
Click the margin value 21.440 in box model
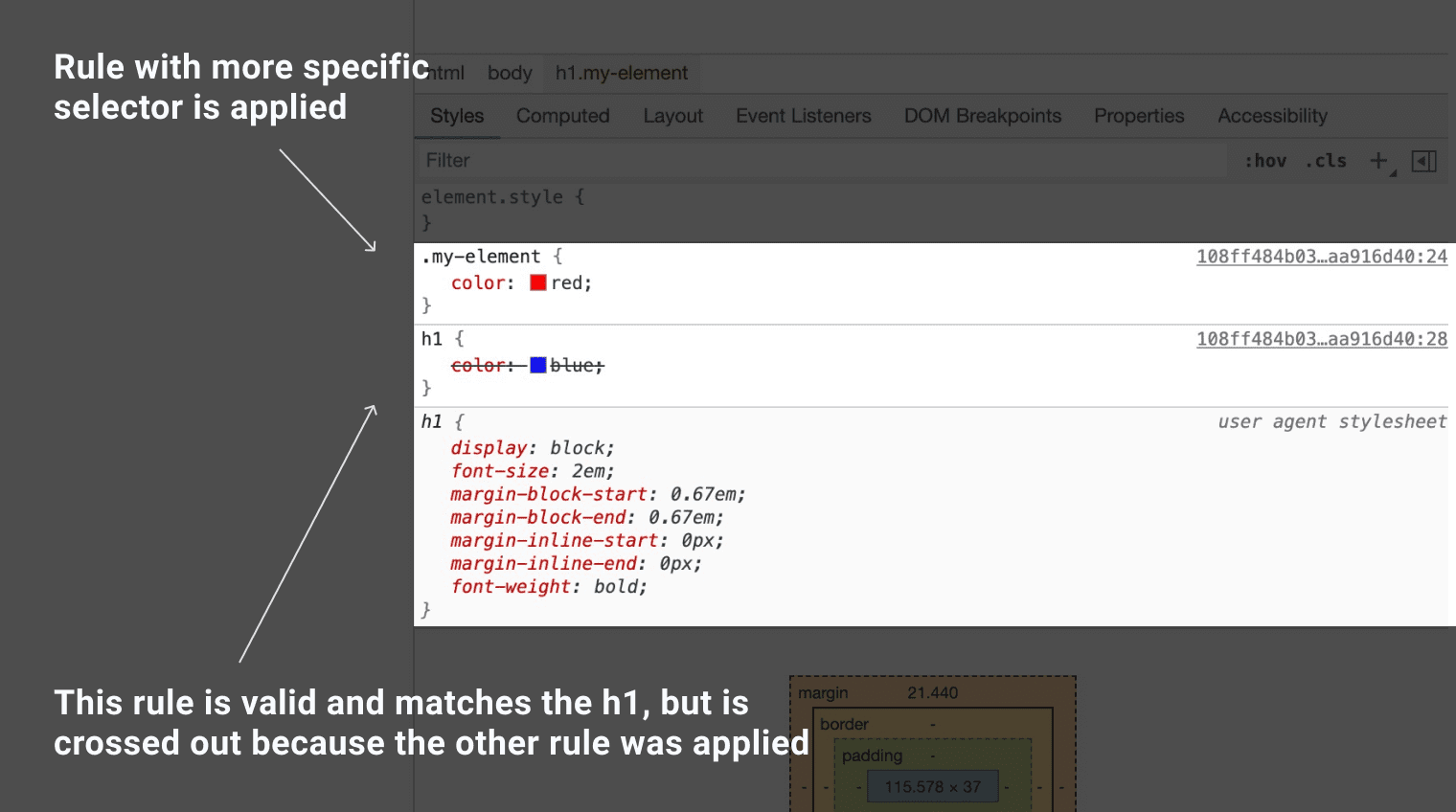tap(933, 691)
